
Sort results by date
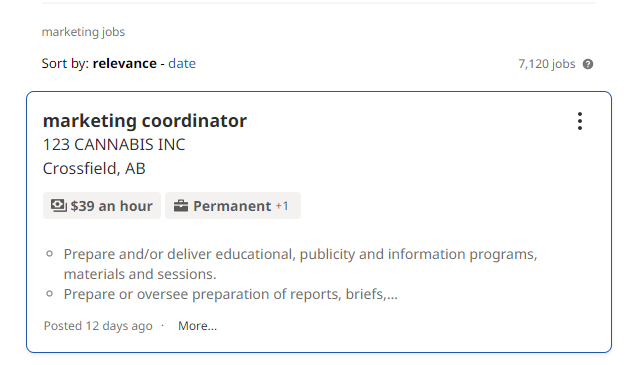tap(182, 63)
